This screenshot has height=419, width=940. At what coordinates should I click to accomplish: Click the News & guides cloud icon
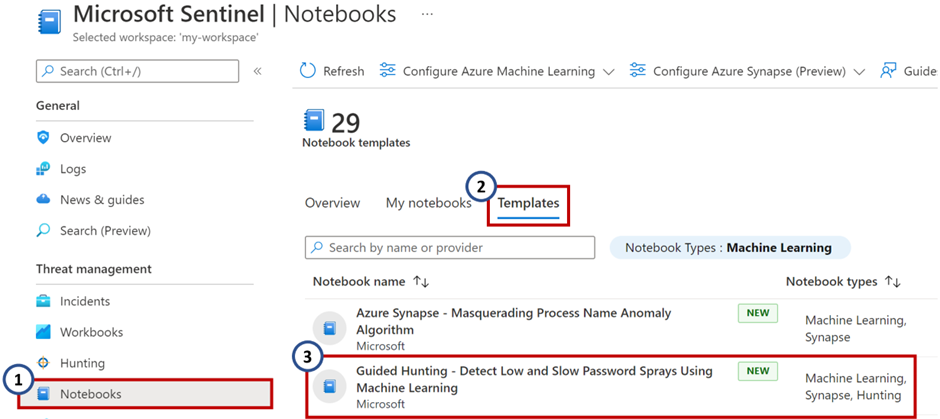coord(43,200)
